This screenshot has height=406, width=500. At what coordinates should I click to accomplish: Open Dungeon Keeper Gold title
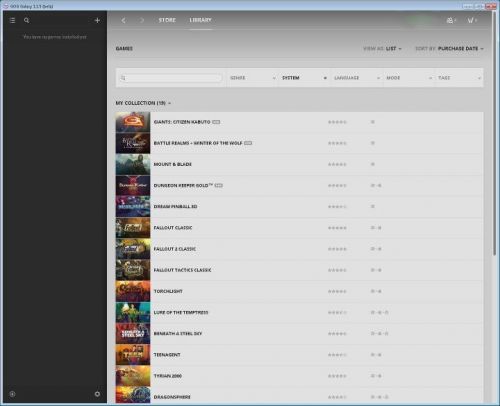pos(183,185)
